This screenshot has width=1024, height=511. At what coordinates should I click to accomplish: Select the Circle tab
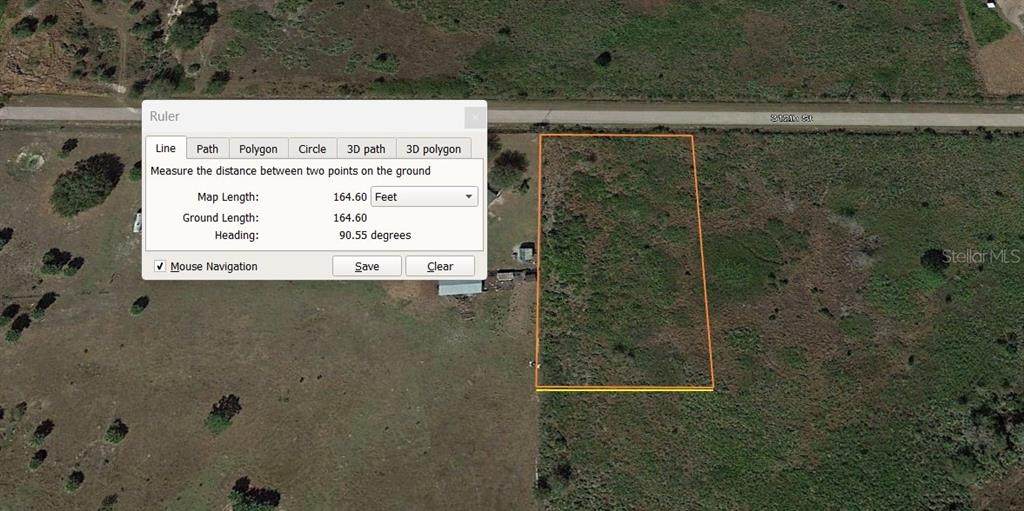pos(312,149)
